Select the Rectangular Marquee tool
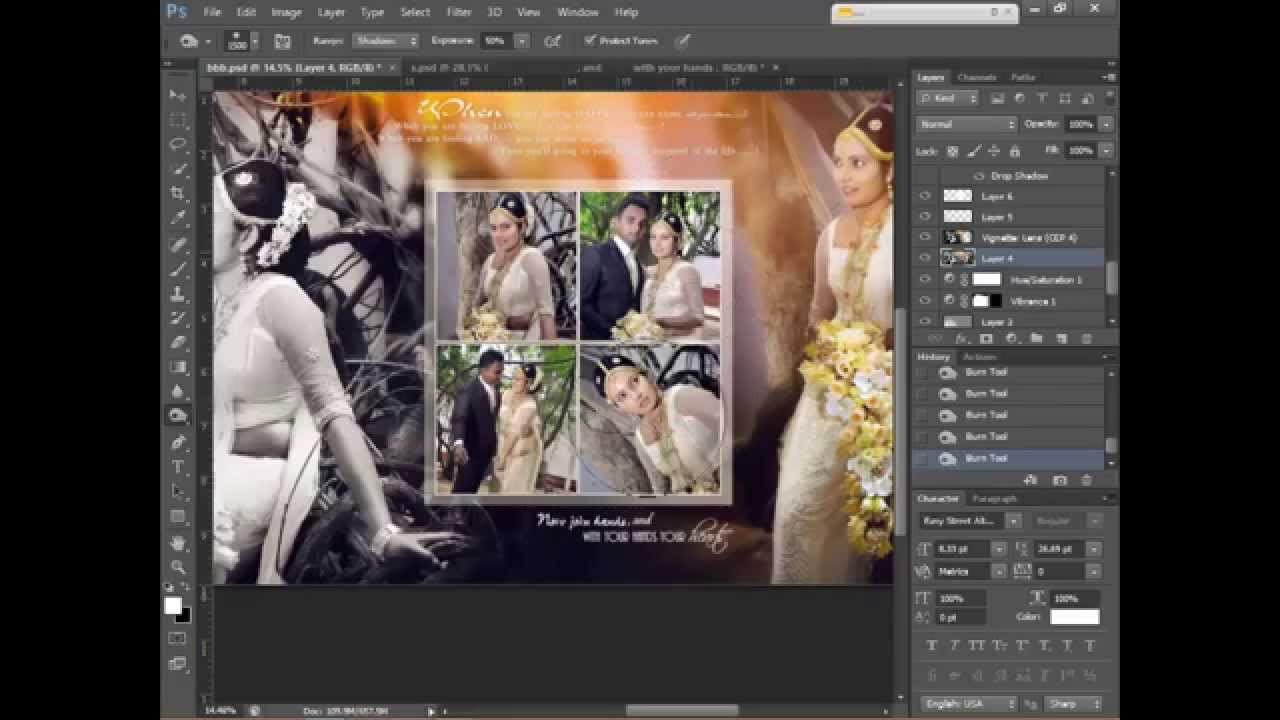The width and height of the screenshot is (1280, 720). click(178, 120)
